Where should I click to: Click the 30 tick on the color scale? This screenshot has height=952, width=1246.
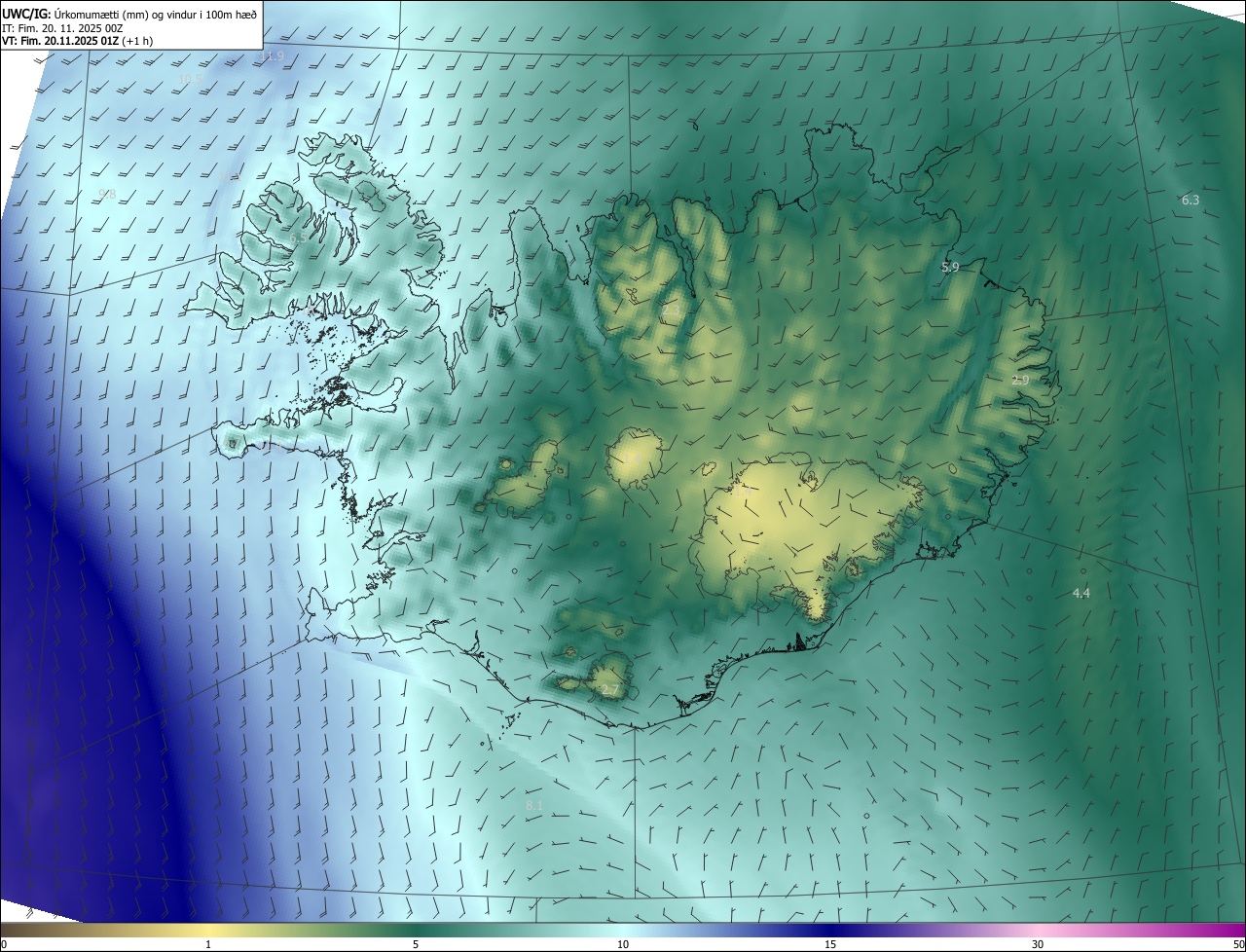(1038, 944)
